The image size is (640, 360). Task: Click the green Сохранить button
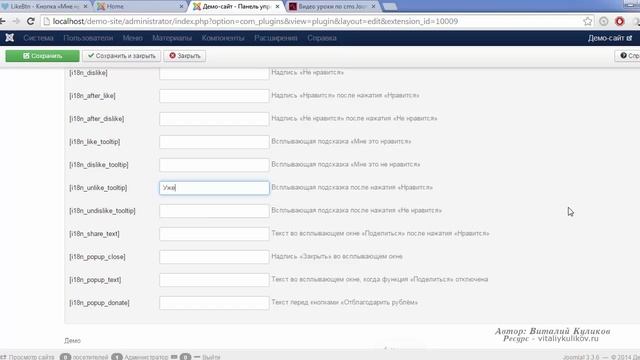42,56
